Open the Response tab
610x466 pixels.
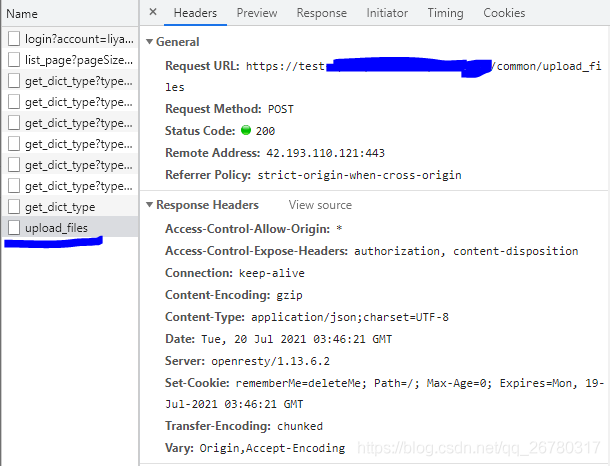pos(322,13)
